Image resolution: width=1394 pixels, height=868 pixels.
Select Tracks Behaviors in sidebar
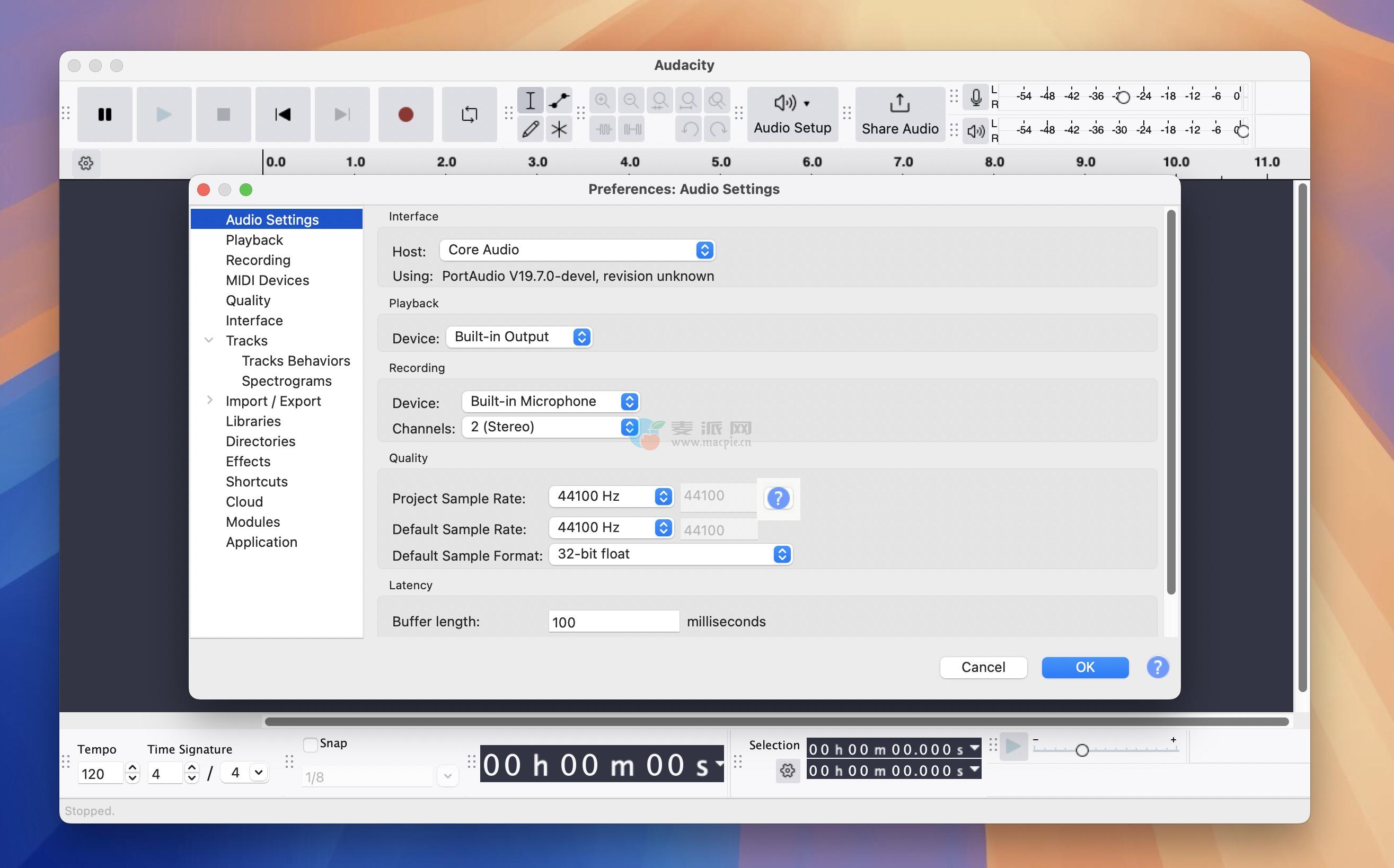(x=296, y=360)
